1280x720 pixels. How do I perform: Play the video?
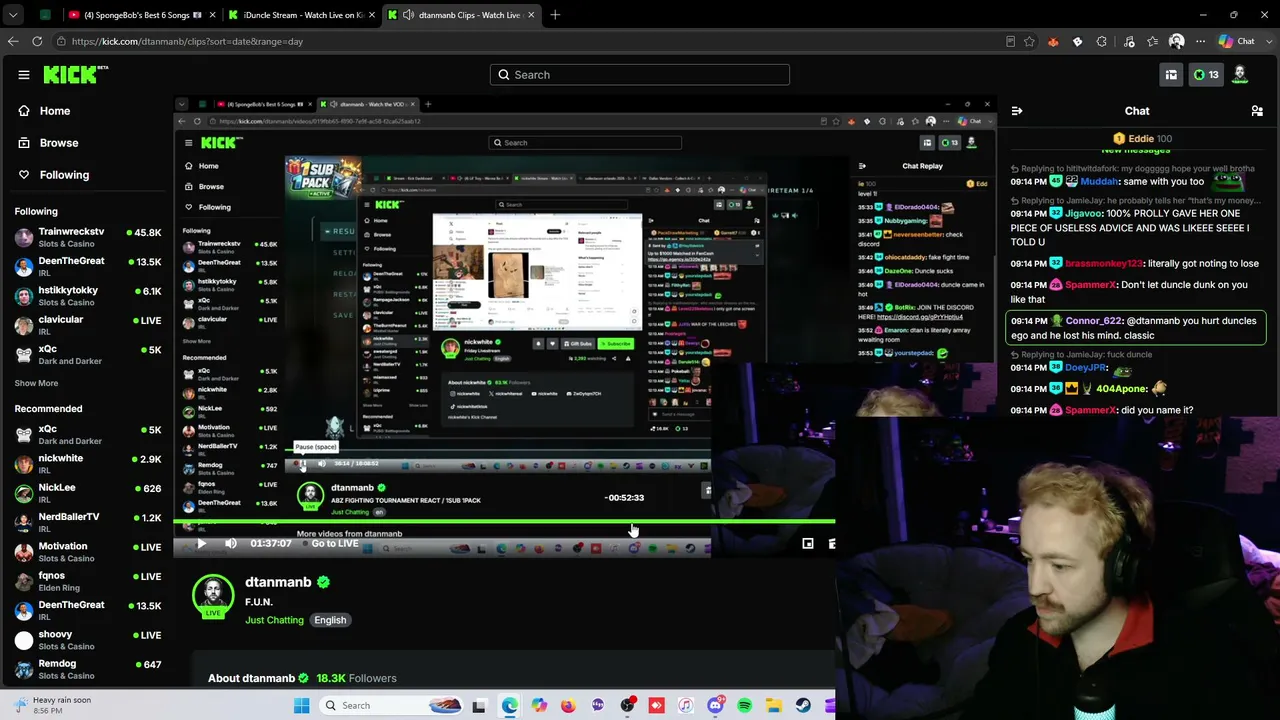tap(201, 544)
